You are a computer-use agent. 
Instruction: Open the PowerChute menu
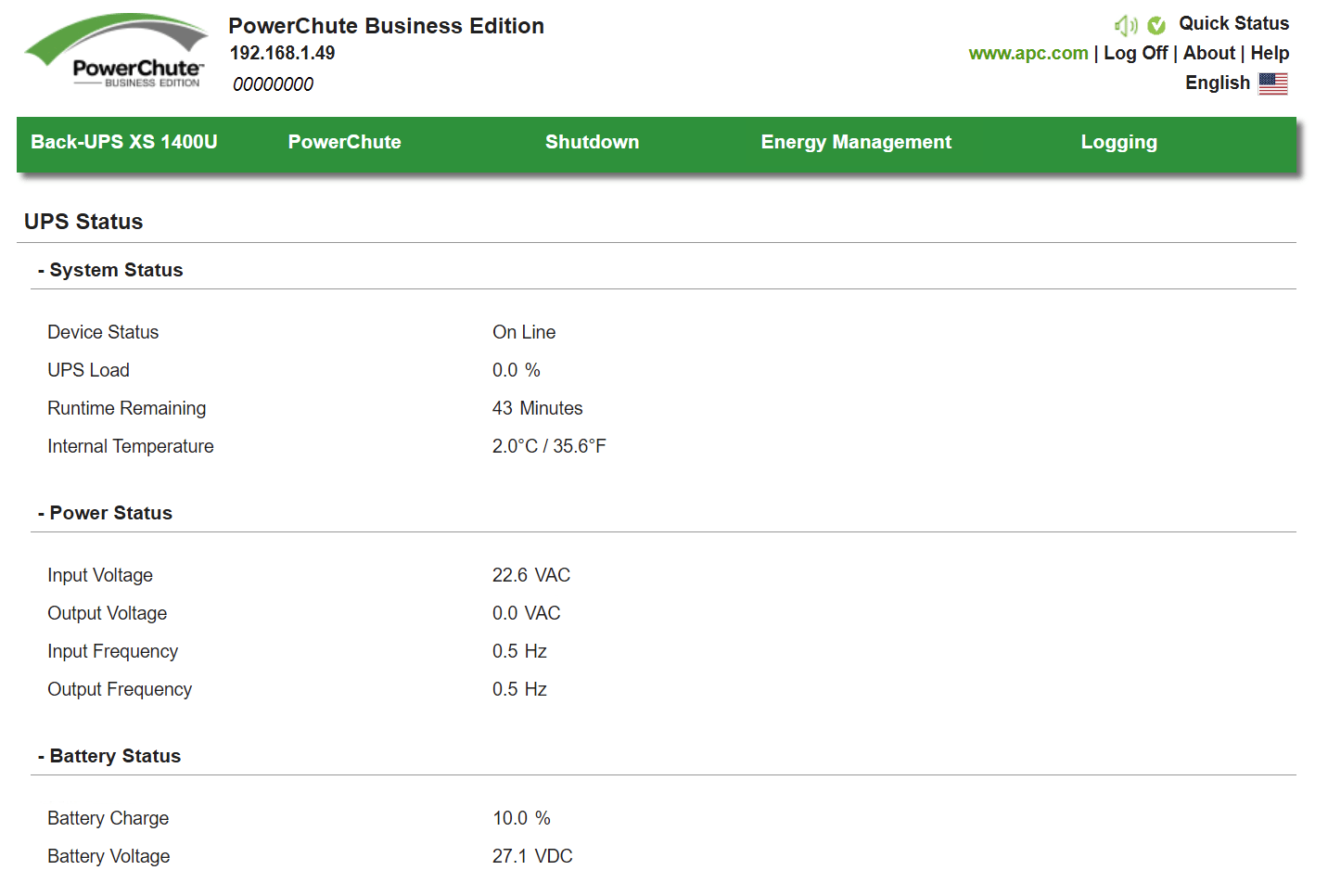pyautogui.click(x=345, y=142)
